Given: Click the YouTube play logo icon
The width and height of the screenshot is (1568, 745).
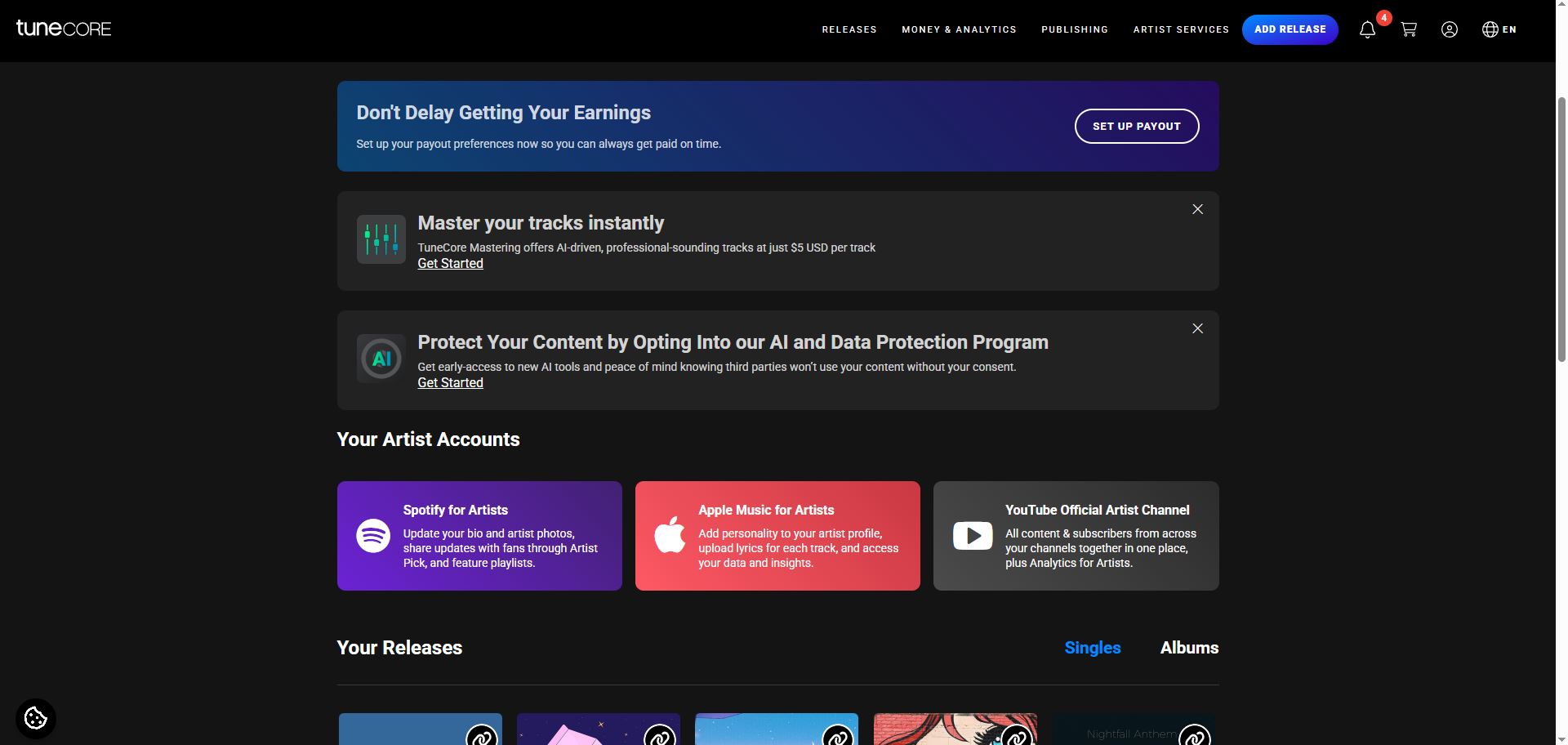Looking at the screenshot, I should click(973, 536).
